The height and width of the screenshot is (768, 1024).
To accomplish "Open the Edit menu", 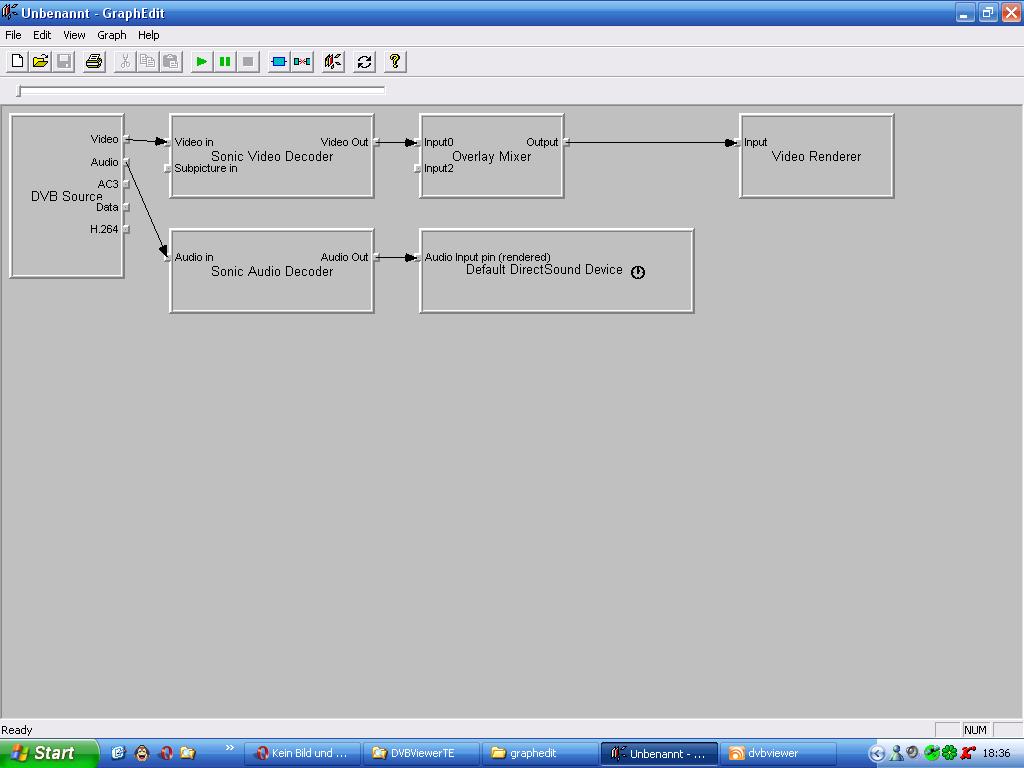I will 42,35.
